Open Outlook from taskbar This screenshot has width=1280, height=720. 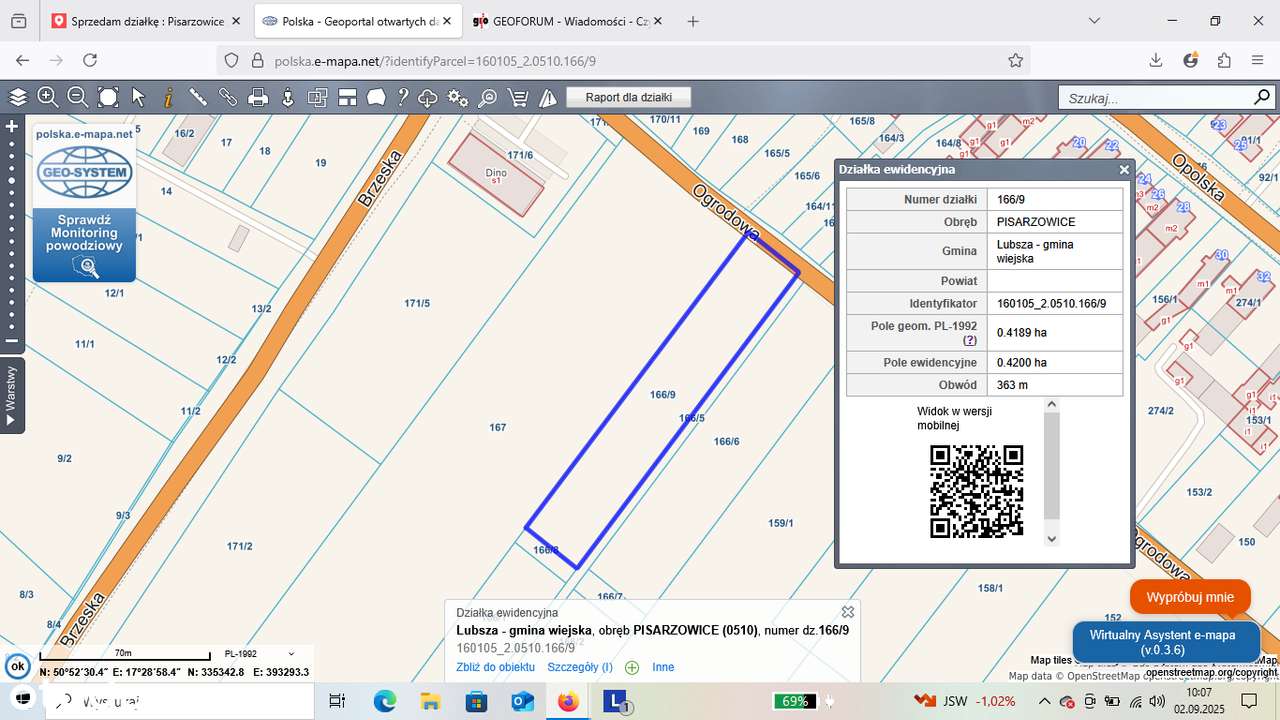coord(523,701)
